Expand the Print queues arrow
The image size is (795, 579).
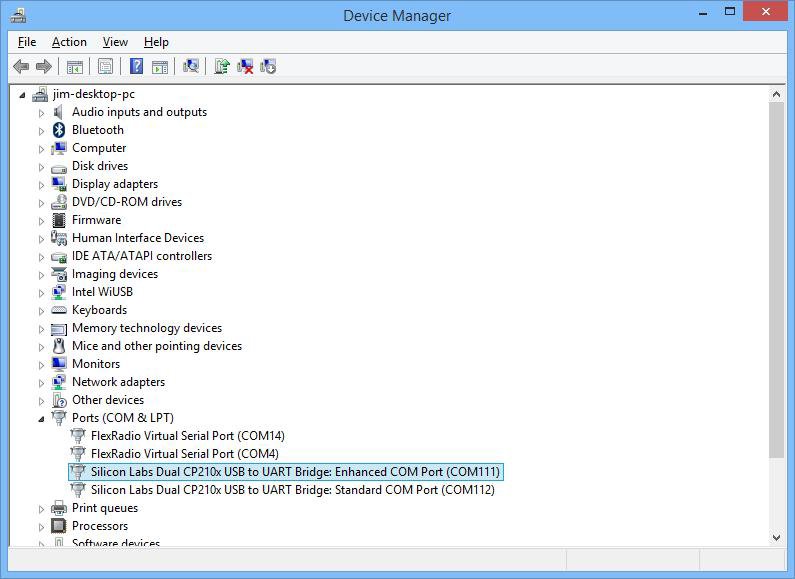click(x=42, y=509)
